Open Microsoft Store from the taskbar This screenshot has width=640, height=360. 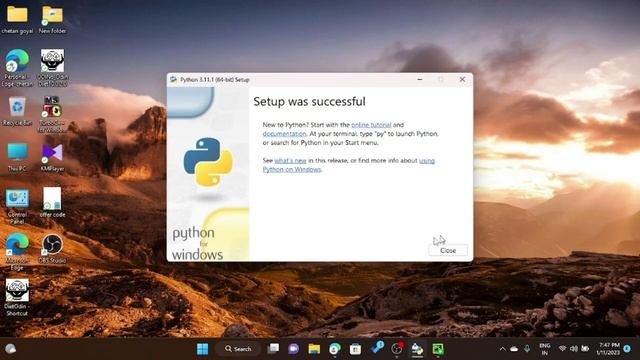355,349
